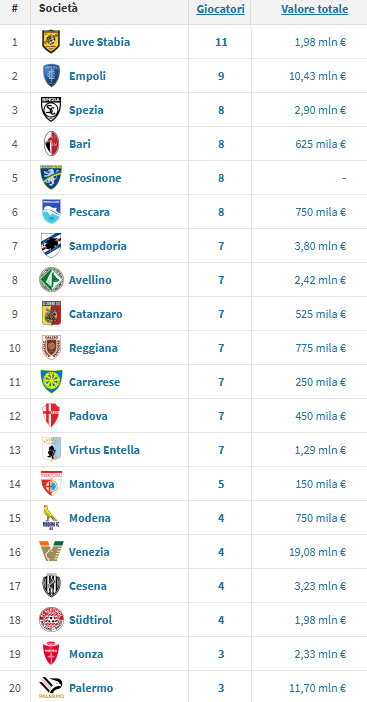
Task: Sort table by Giocatori column
Action: tap(221, 9)
